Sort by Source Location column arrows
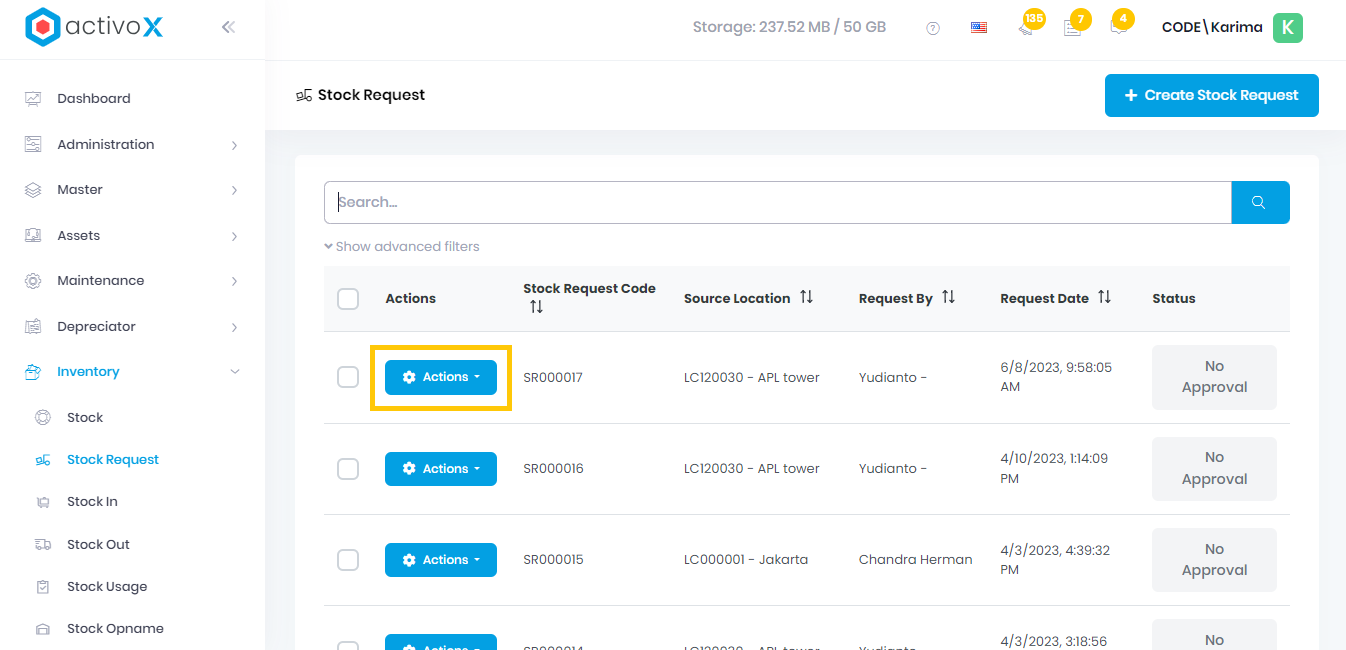The height and width of the screenshot is (650, 1346). click(806, 298)
